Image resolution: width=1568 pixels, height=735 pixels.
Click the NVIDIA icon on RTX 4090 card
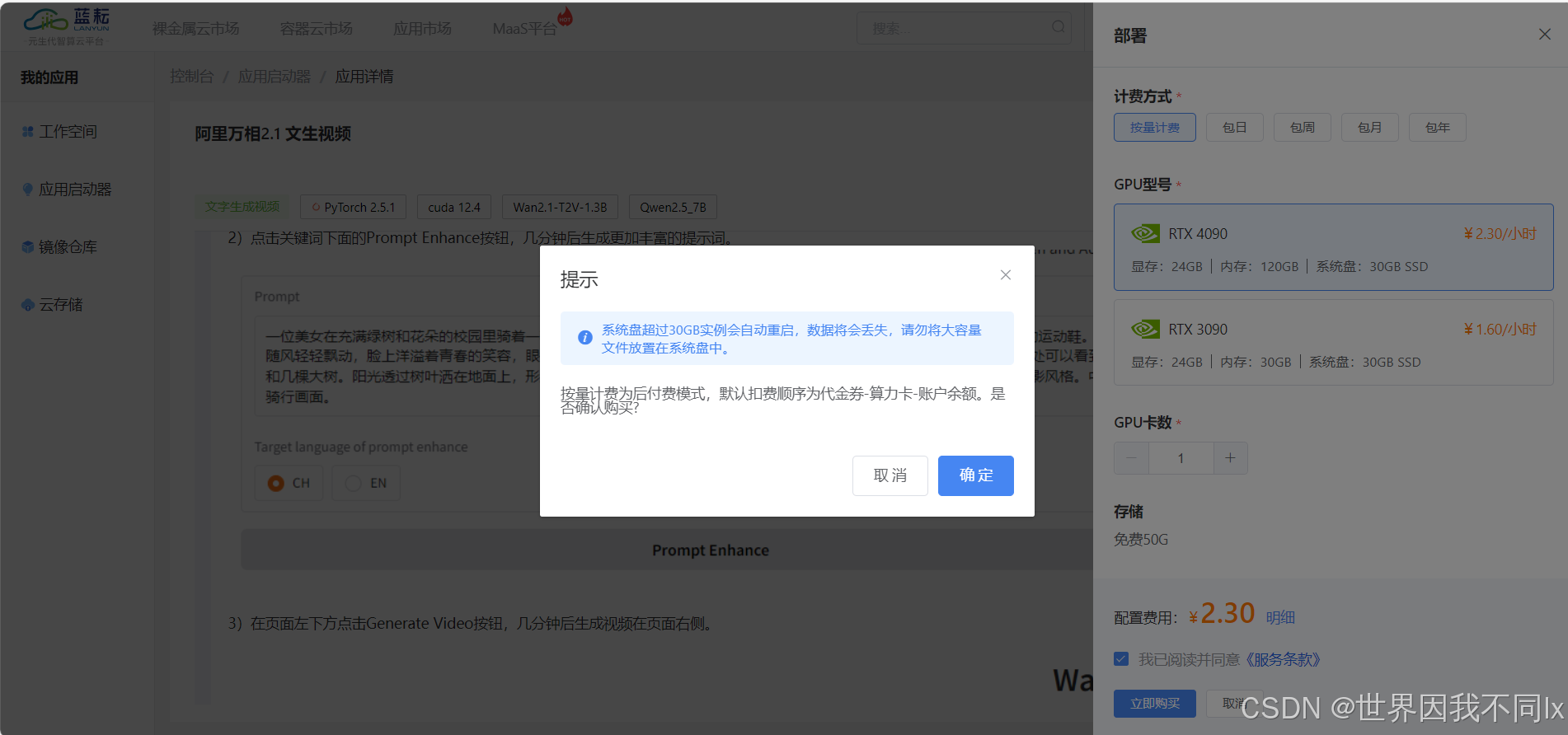point(1145,234)
